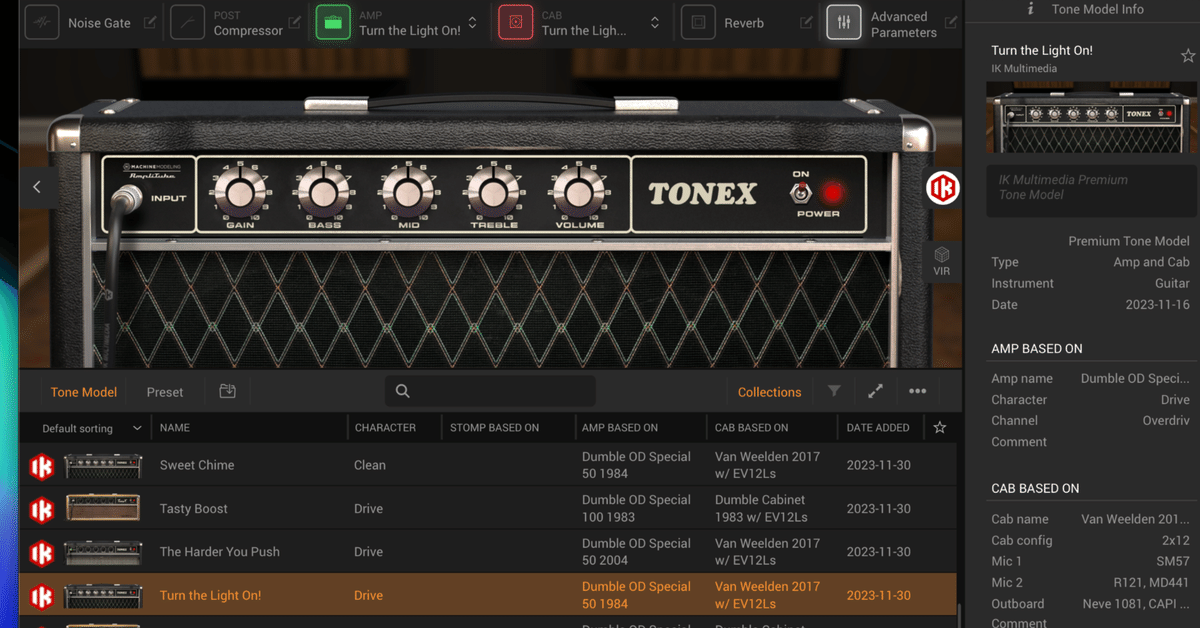Open the CAB model selector arrows
This screenshot has width=1200, height=628.
[x=655, y=22]
